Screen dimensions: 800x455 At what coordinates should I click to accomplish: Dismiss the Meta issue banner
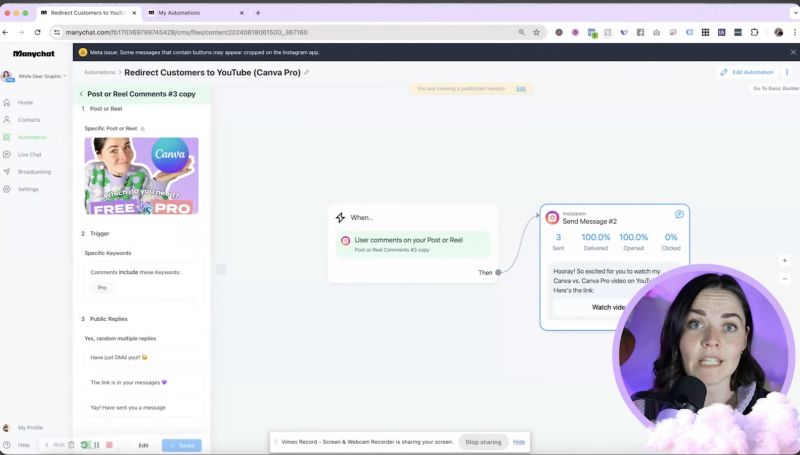[x=793, y=52]
